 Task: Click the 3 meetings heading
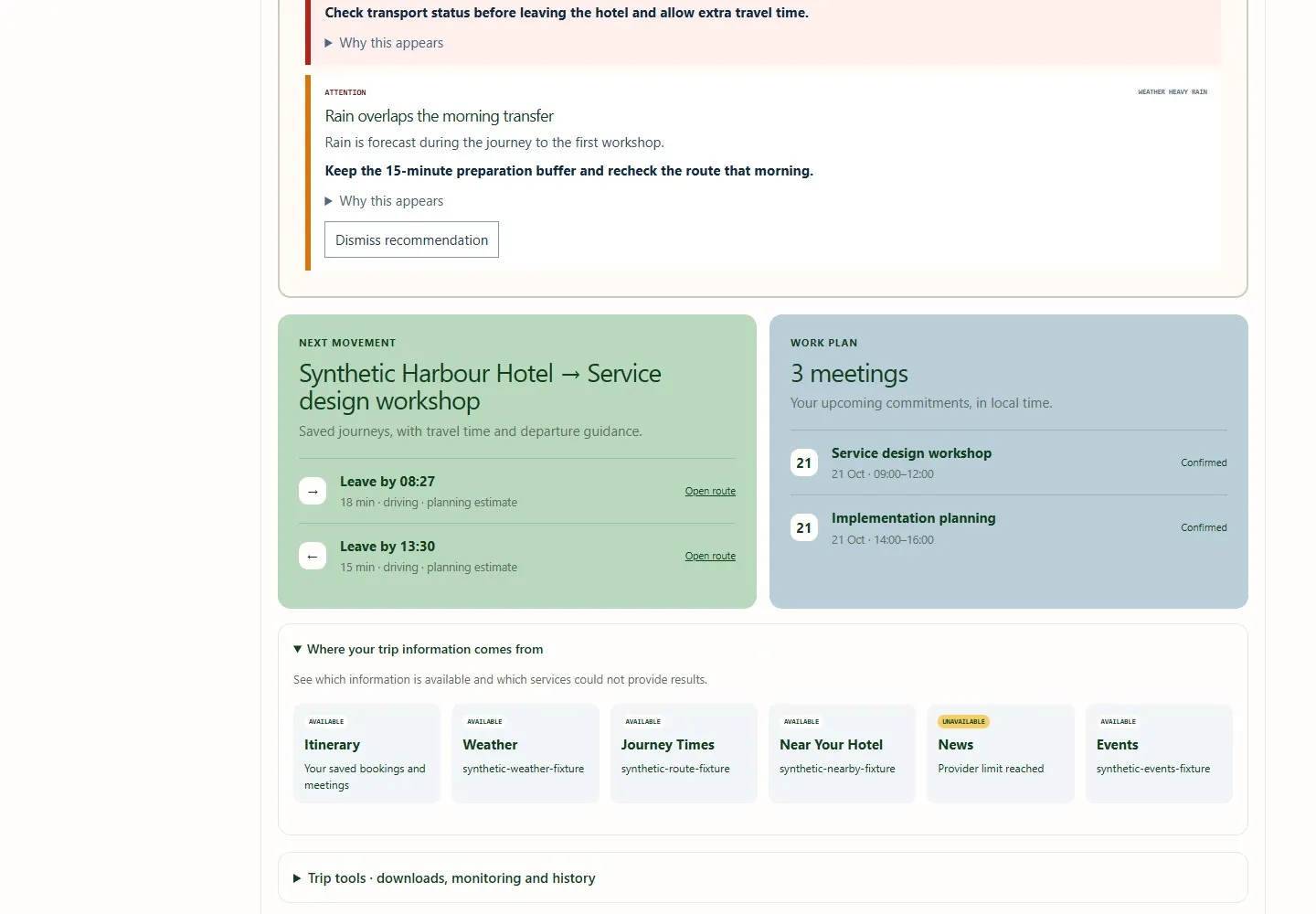click(849, 374)
